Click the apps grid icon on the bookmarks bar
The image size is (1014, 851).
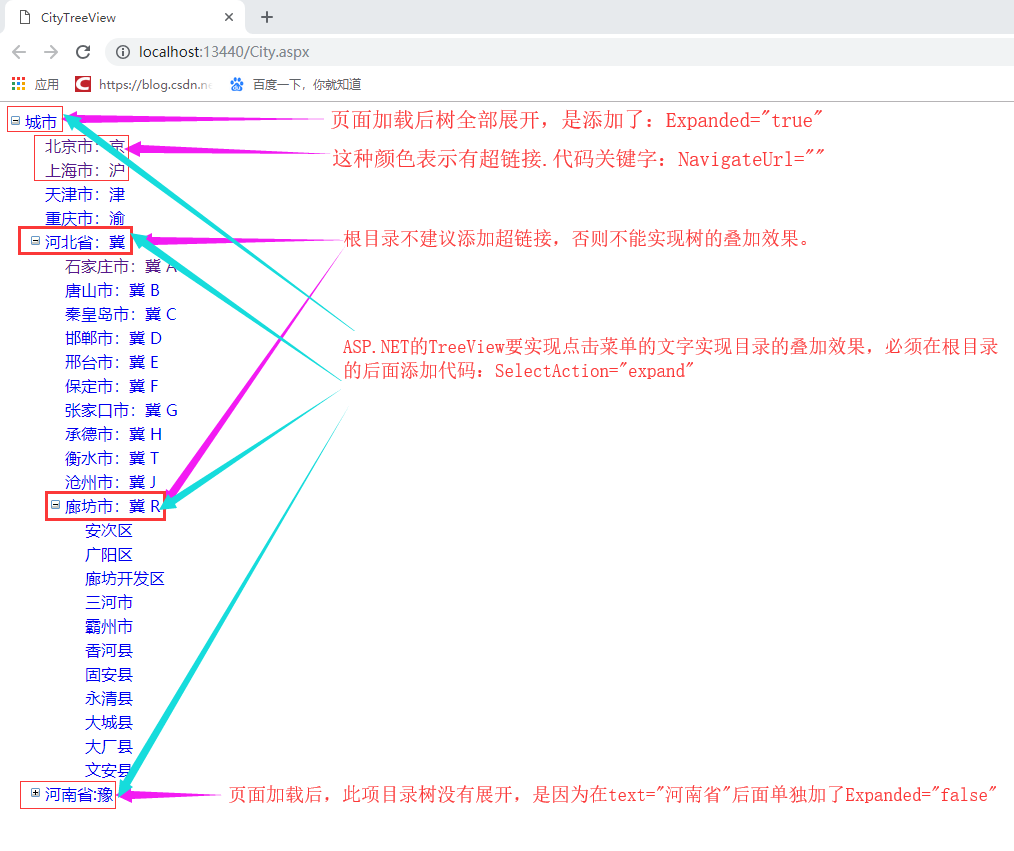click(x=17, y=84)
